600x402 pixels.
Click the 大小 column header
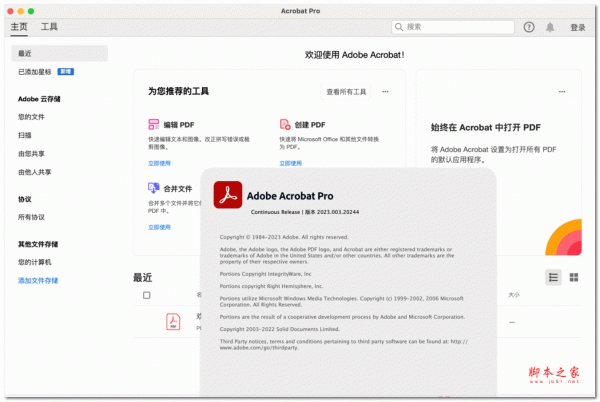pyautogui.click(x=514, y=295)
